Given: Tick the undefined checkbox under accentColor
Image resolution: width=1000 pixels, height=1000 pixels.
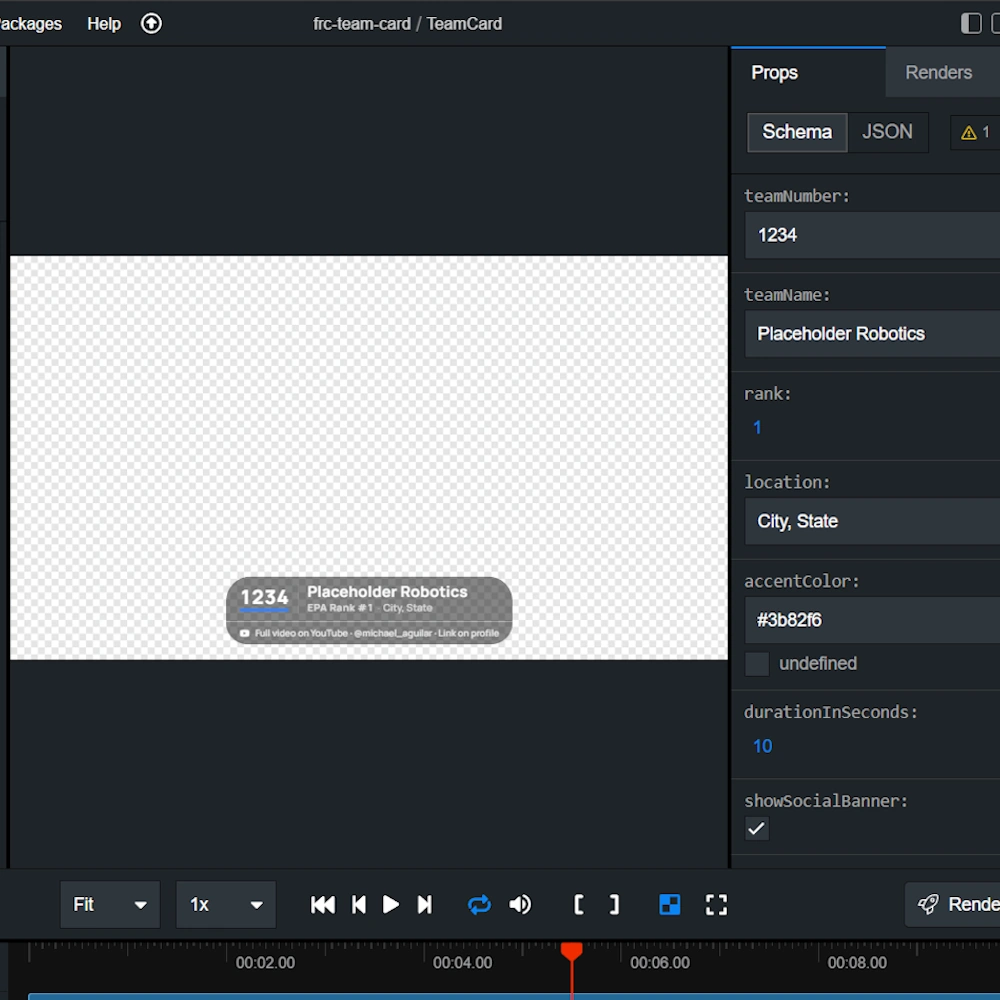Looking at the screenshot, I should click(x=757, y=664).
